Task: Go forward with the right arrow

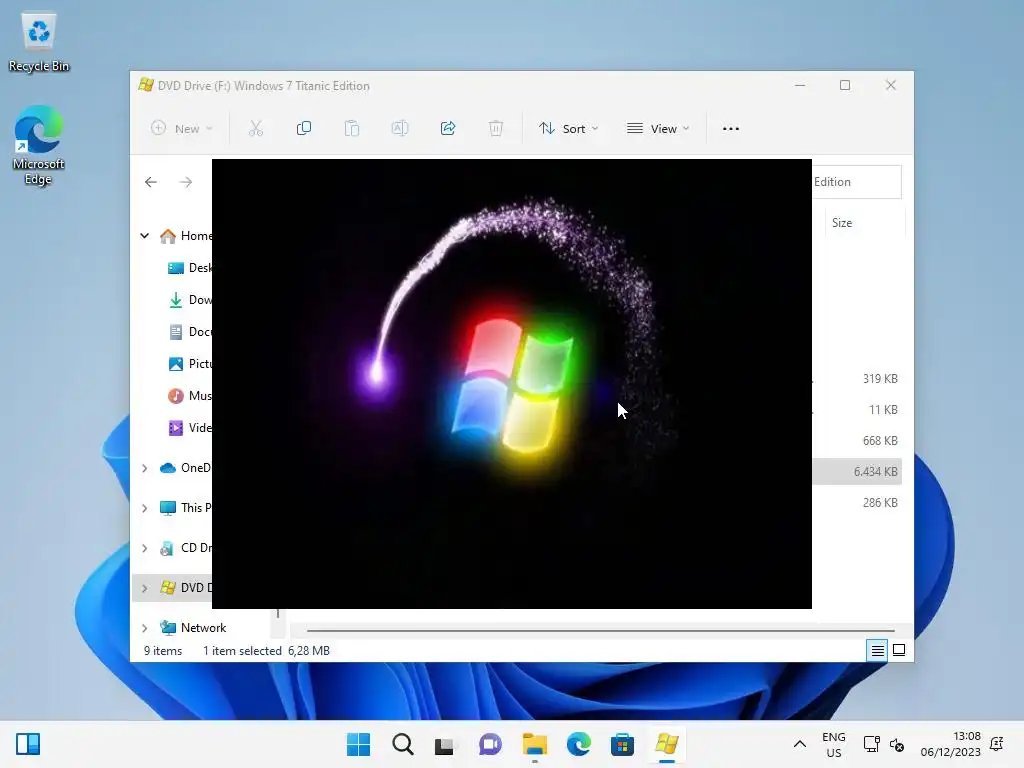Action: tap(186, 182)
